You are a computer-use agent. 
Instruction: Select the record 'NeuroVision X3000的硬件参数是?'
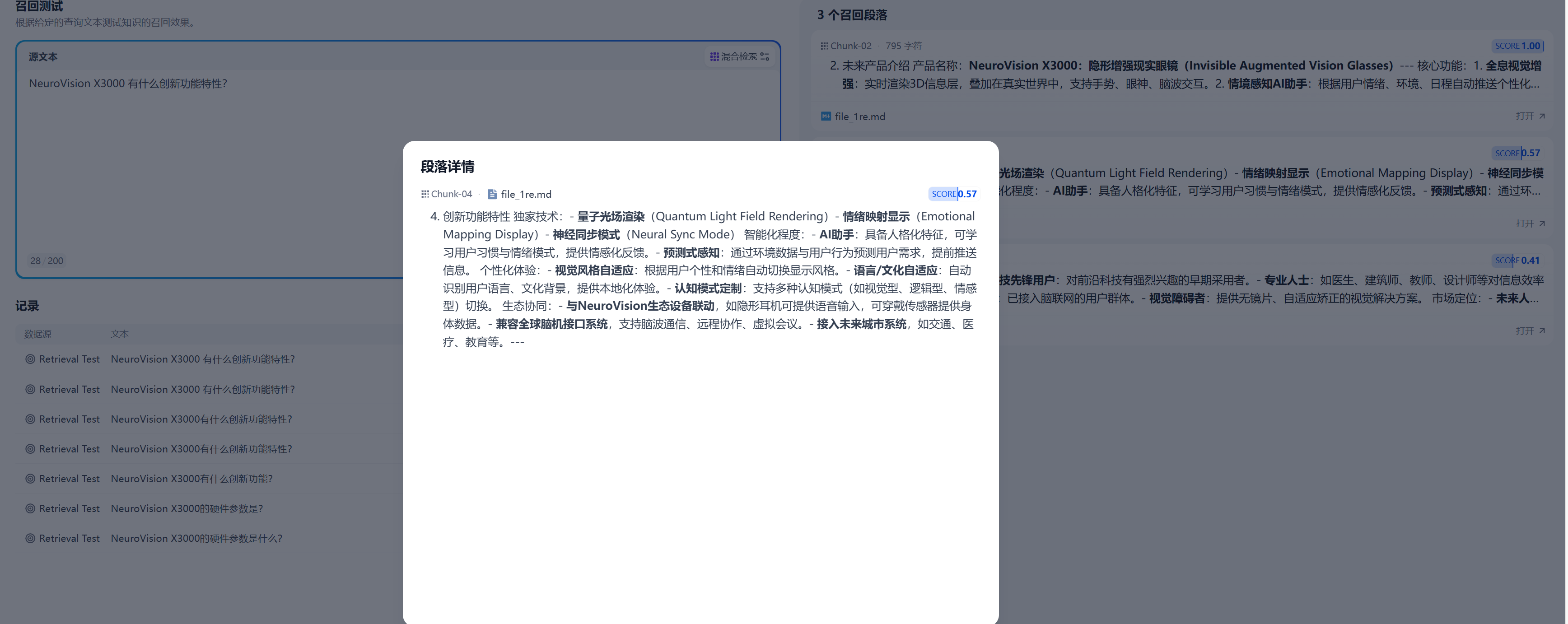187,509
